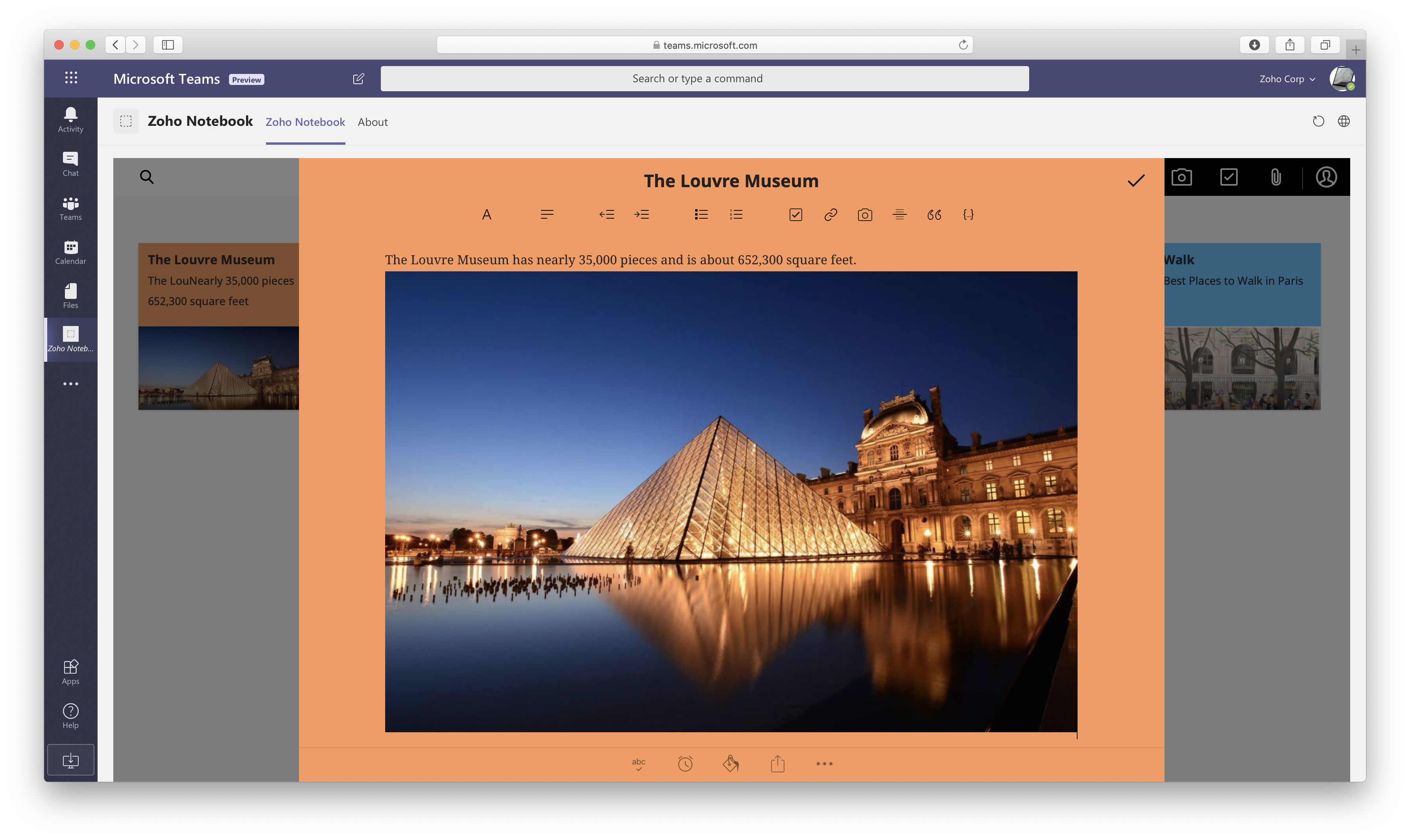The image size is (1410, 840).
Task: Open more options (three dots) below the note
Action: coord(824,764)
